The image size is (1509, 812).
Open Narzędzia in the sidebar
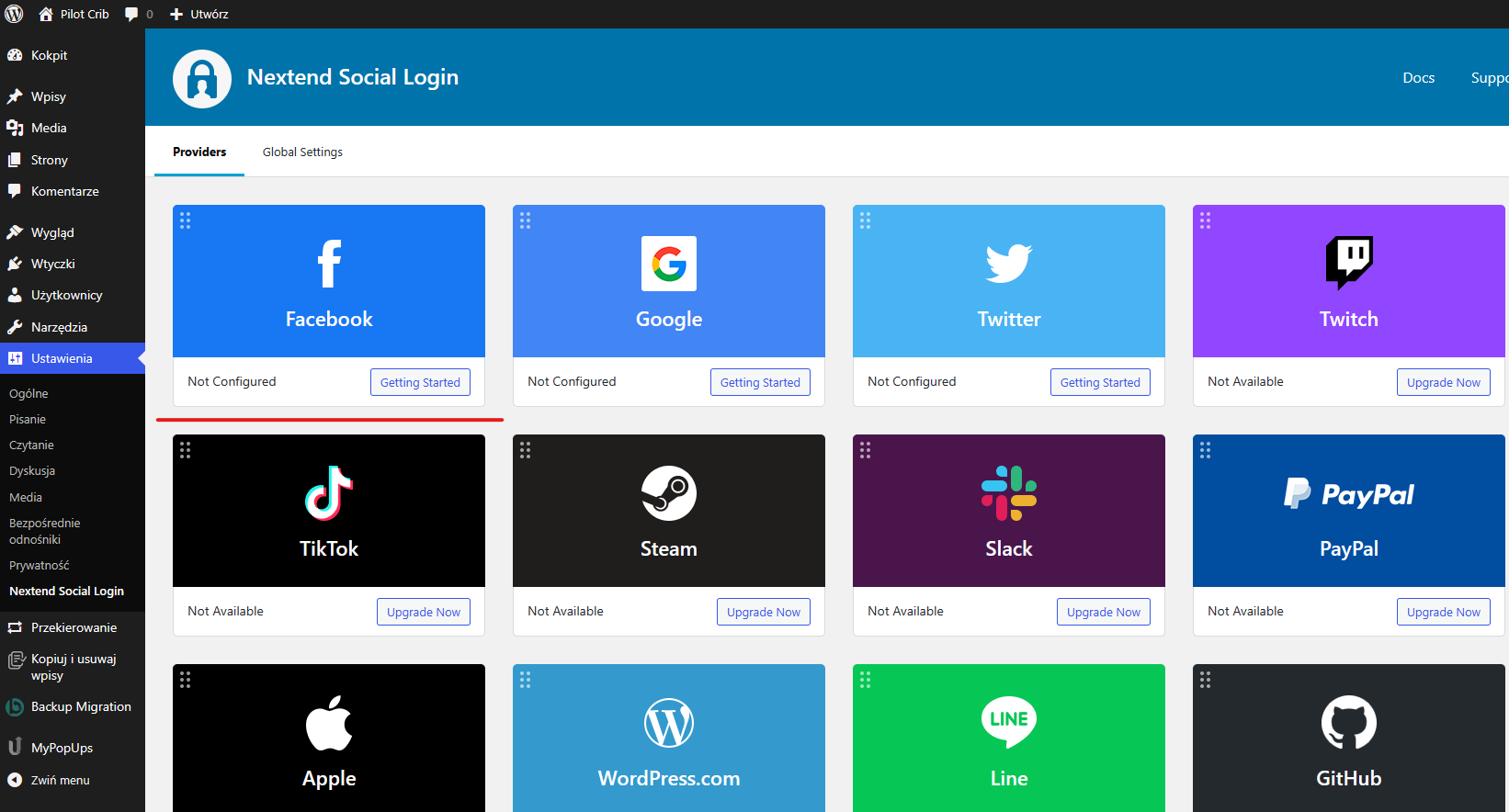pos(73,327)
